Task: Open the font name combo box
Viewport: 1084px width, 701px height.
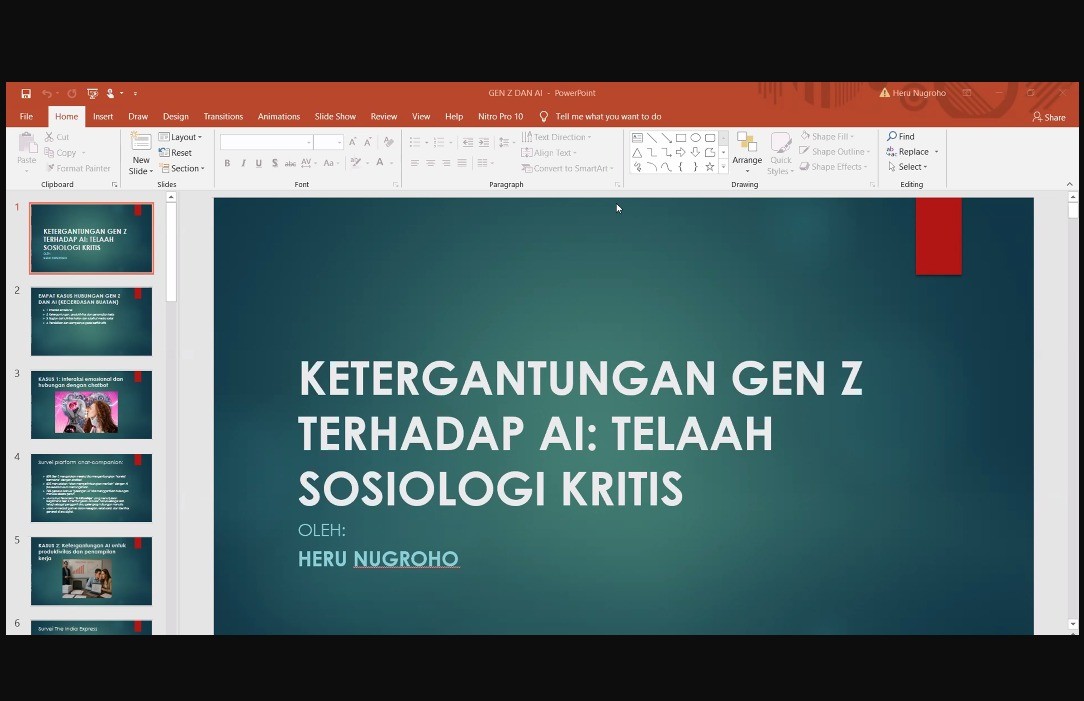Action: point(266,142)
